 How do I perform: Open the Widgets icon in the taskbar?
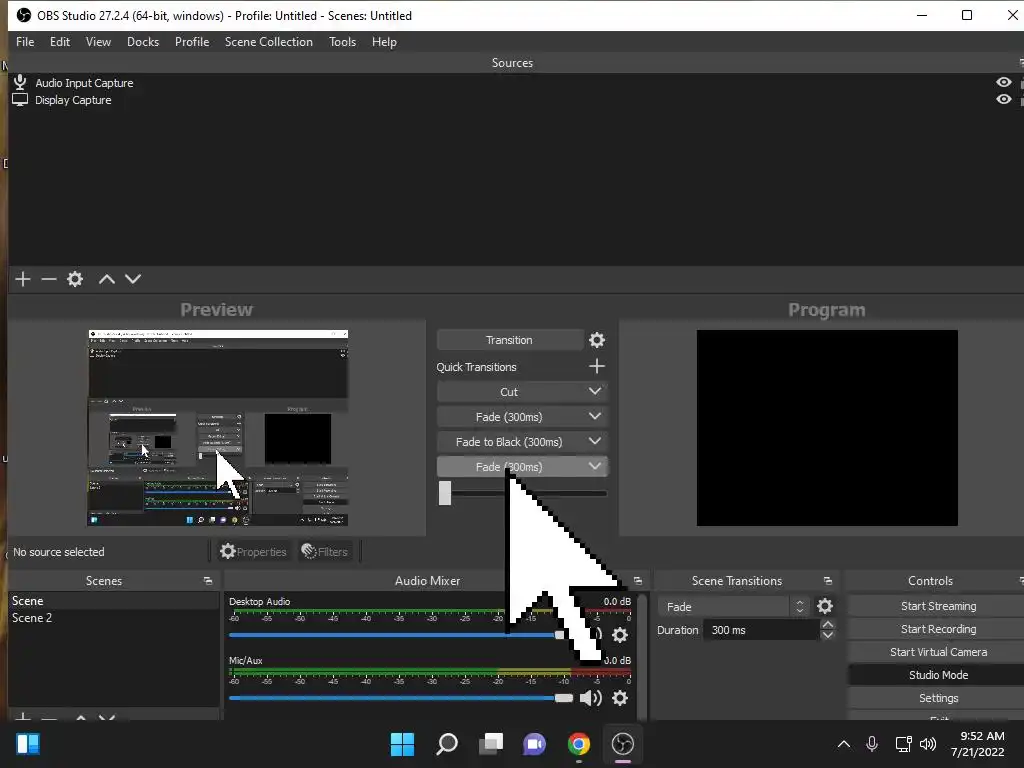tap(28, 744)
